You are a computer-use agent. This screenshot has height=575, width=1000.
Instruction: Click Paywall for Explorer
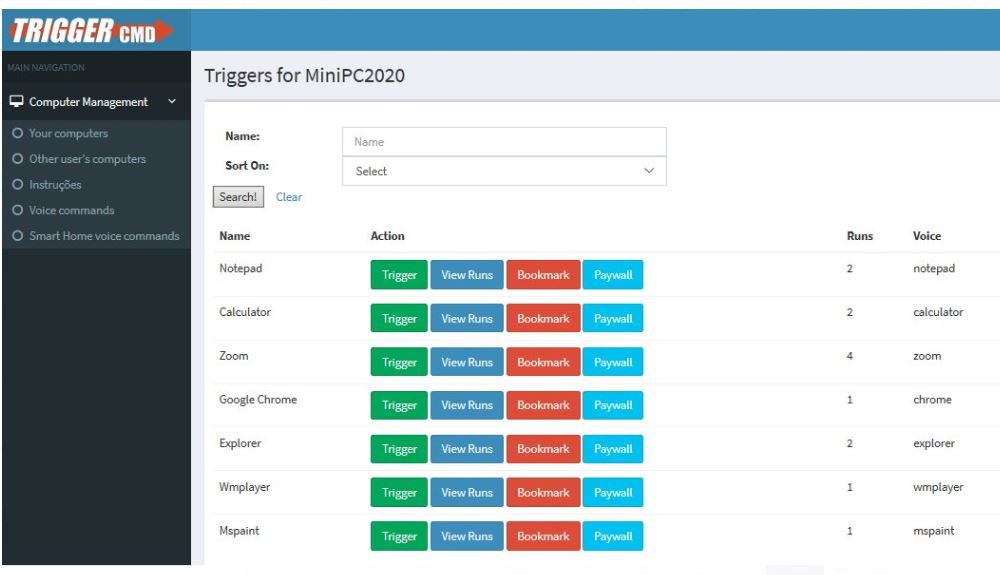coord(613,449)
